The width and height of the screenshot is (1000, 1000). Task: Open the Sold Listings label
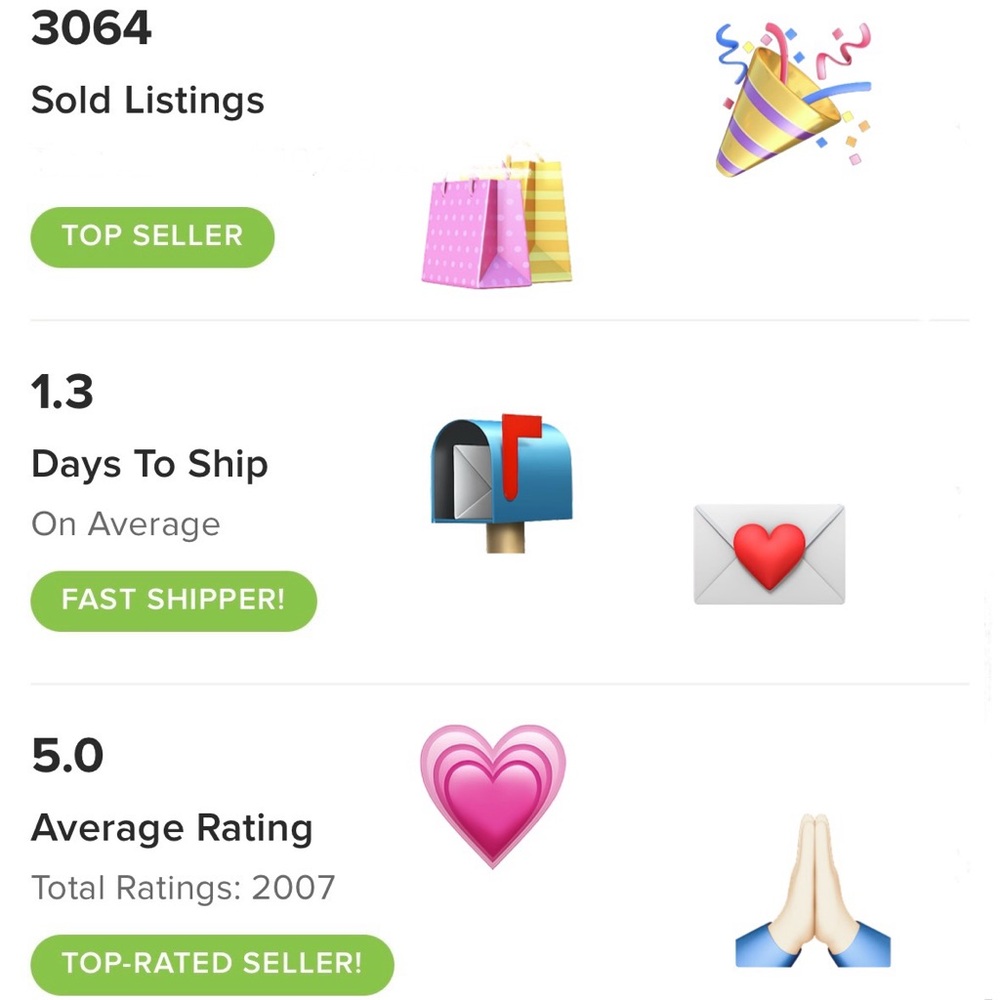(x=147, y=101)
